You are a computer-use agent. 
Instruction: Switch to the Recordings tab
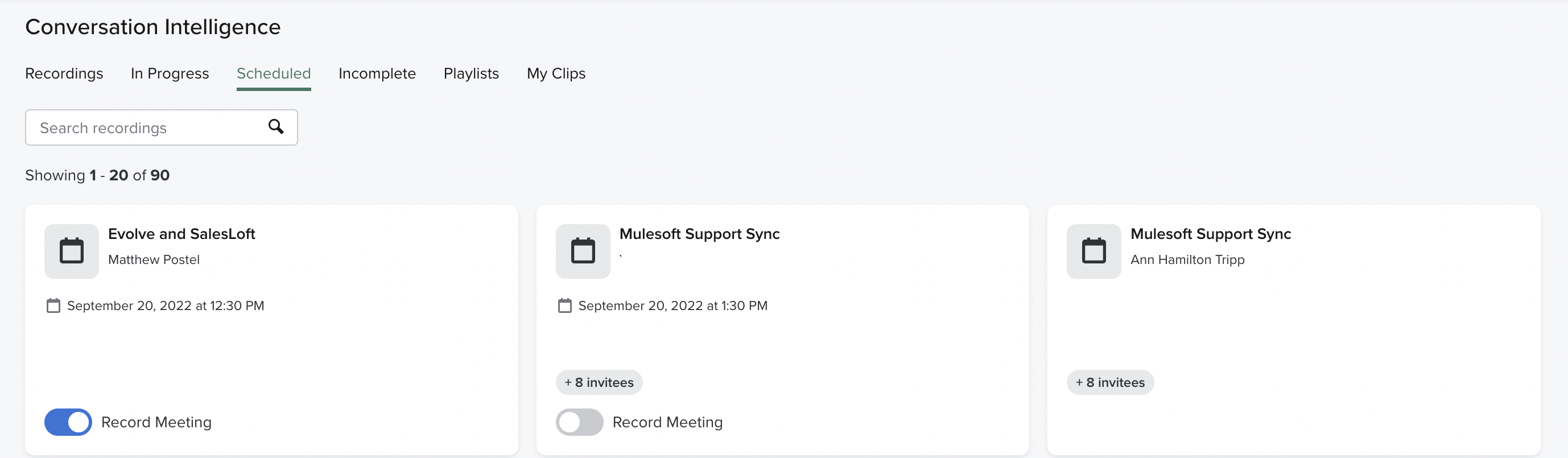[x=64, y=73]
